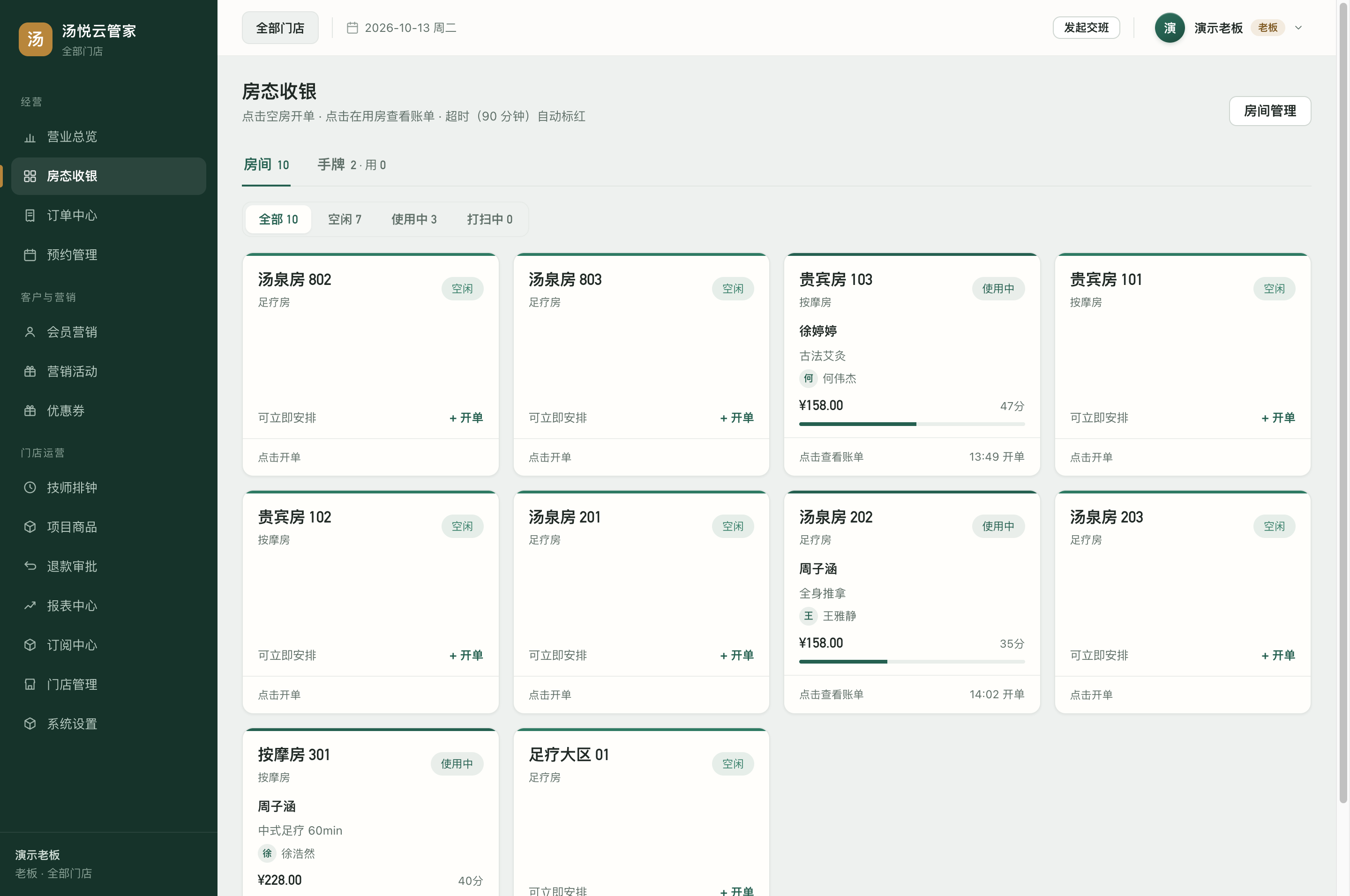The height and width of the screenshot is (896, 1350).
Task: Click the 退款审批 return arrow icon
Action: point(30,566)
